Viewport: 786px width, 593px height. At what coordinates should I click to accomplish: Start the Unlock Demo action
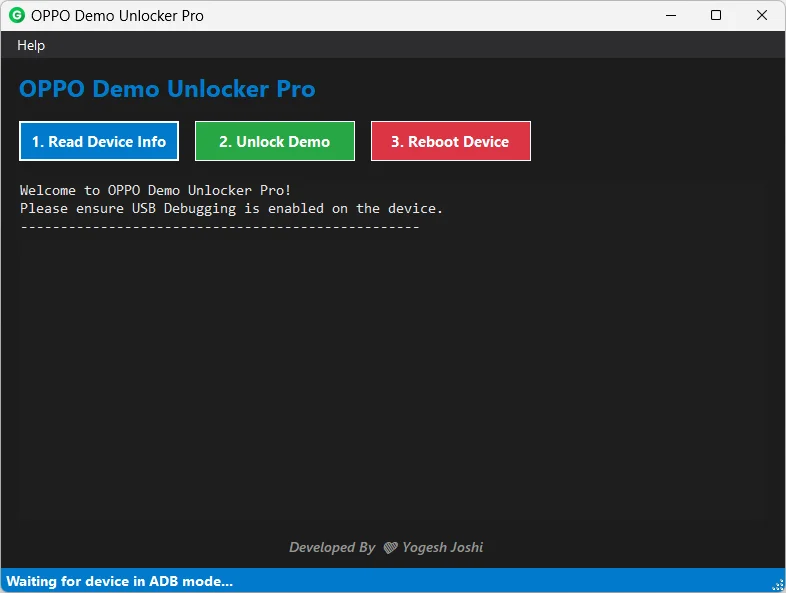pyautogui.click(x=274, y=141)
